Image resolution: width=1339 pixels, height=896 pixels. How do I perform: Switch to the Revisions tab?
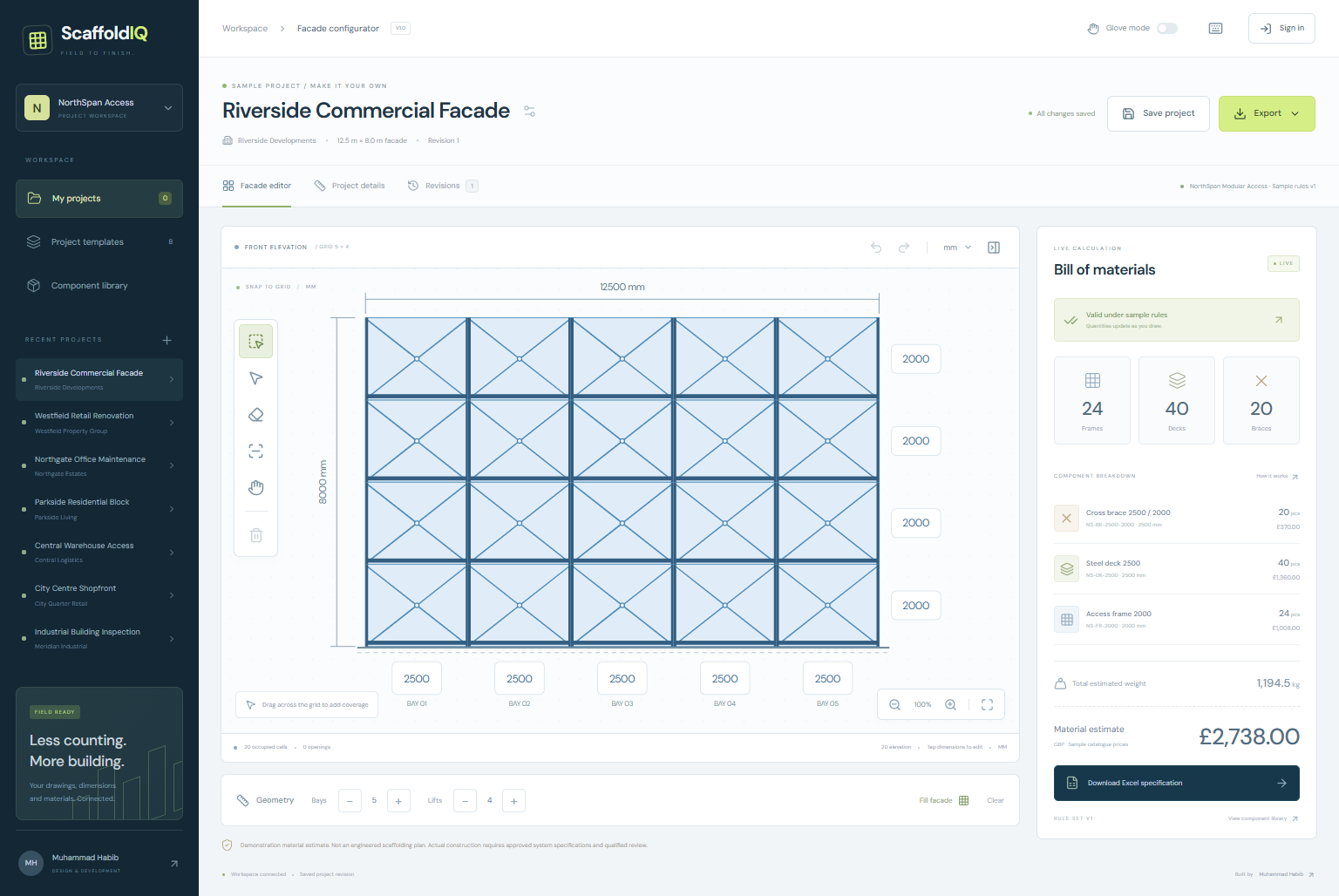(x=443, y=186)
